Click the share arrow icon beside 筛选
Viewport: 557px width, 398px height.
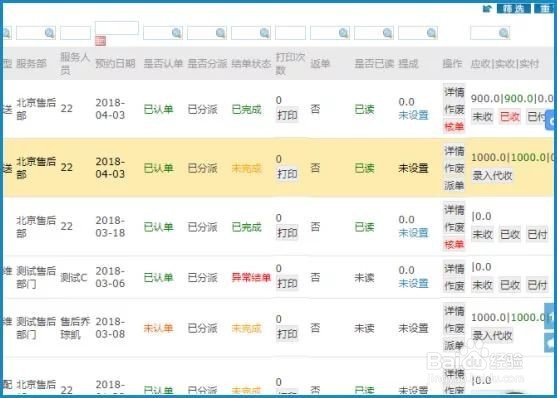click(487, 9)
